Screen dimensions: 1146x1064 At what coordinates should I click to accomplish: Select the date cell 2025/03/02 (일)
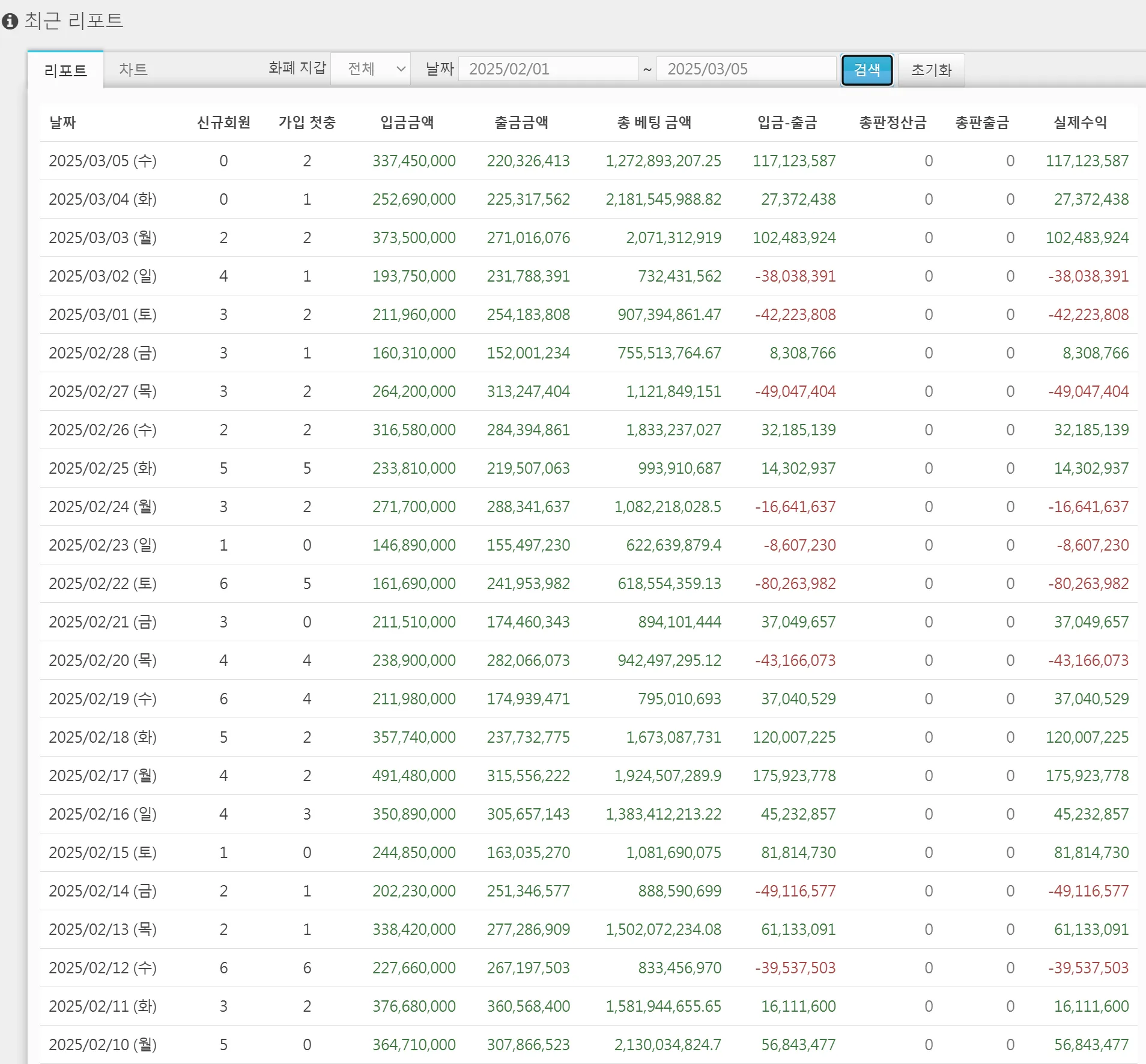(x=103, y=276)
